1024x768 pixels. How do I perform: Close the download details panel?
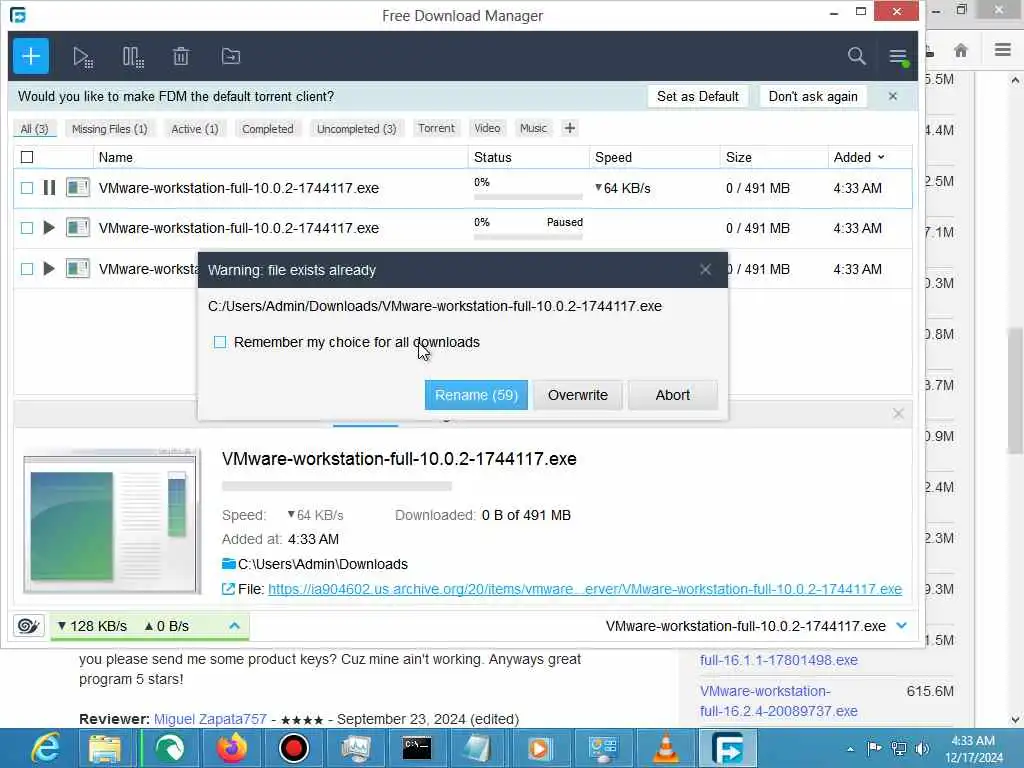[x=899, y=413]
